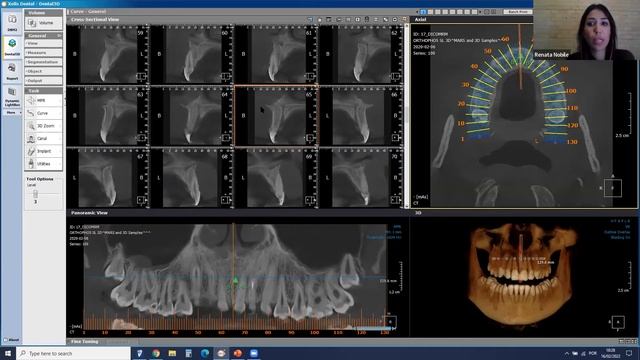Select the first layout icon in top toolbar
The width and height of the screenshot is (640, 360).
click(423, 12)
